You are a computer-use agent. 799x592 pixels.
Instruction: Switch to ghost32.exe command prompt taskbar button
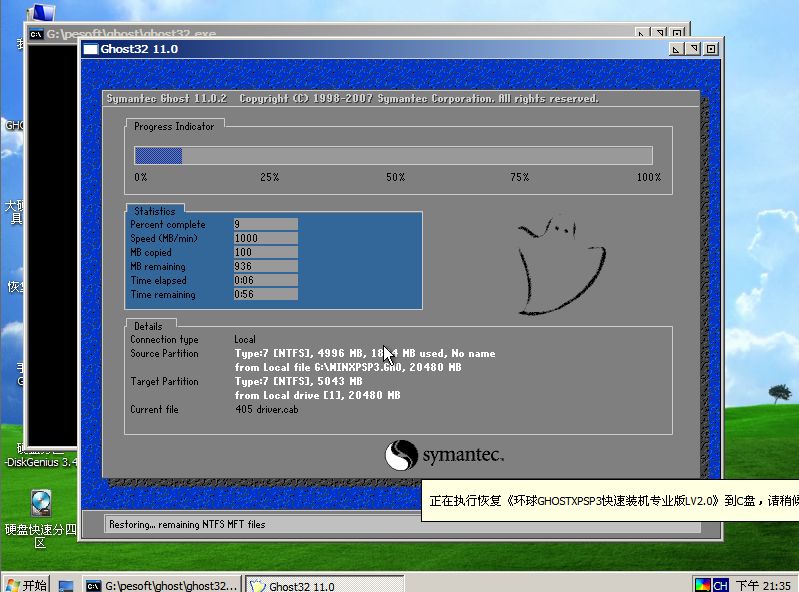[x=162, y=585]
